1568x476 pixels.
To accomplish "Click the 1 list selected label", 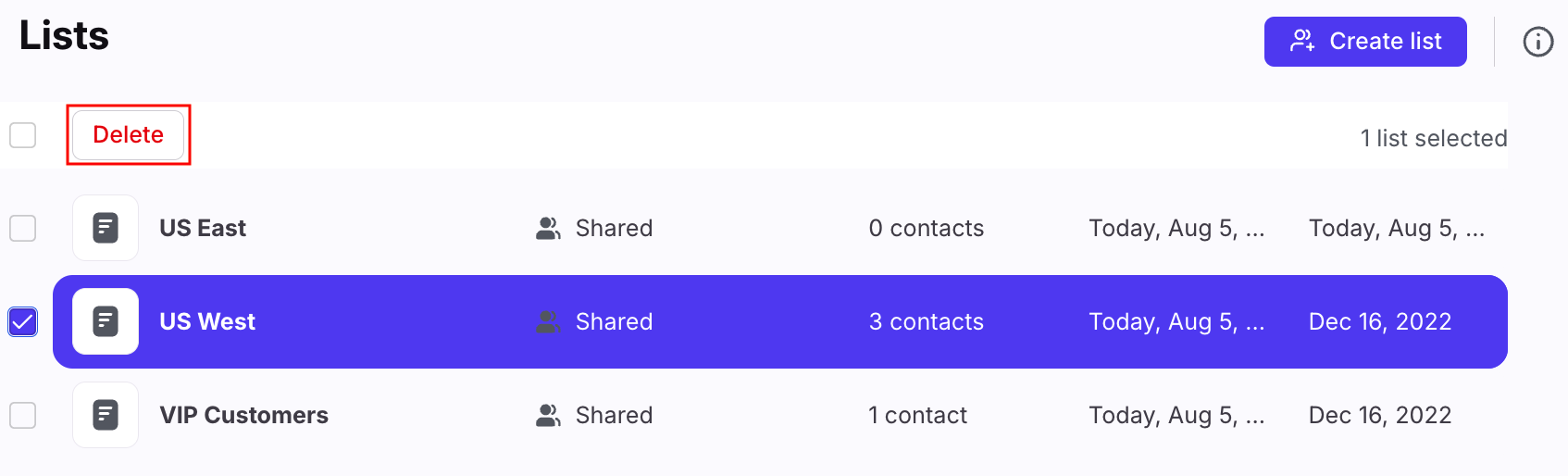I will click(x=1434, y=138).
